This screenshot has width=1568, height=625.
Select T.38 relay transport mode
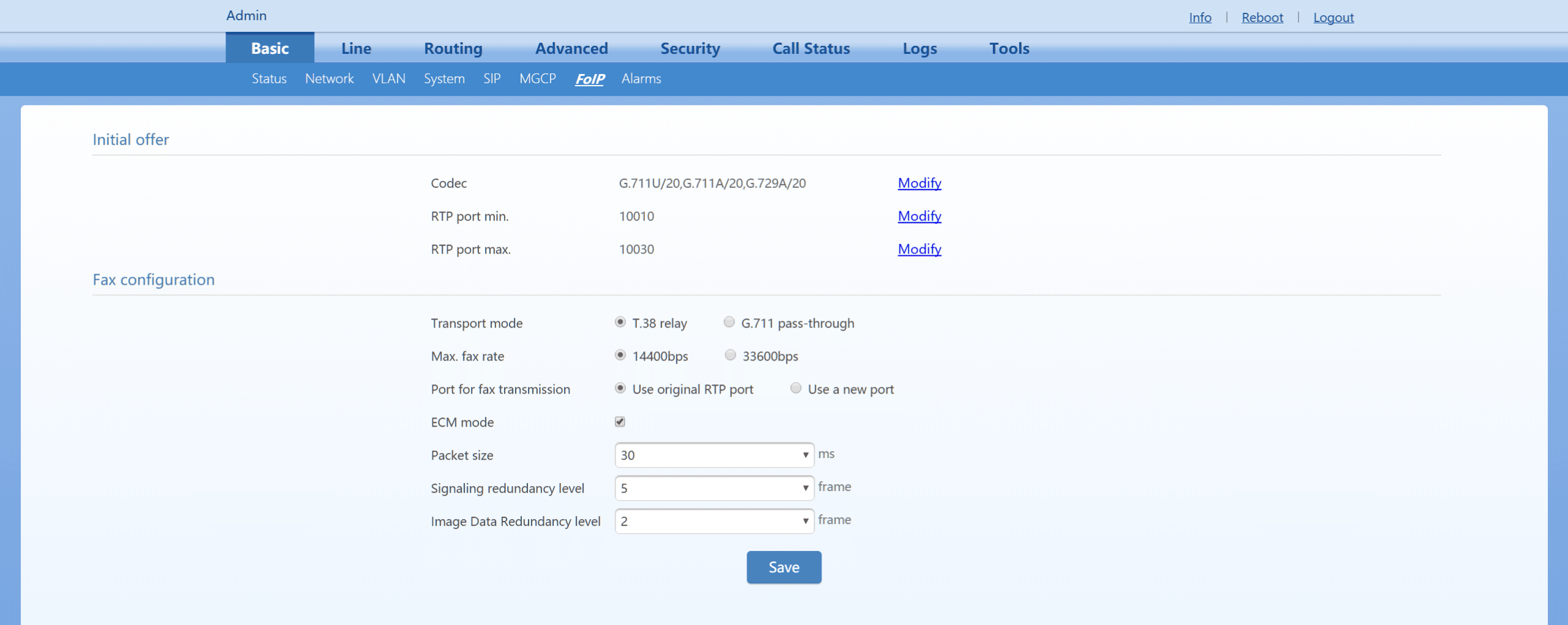tap(620, 322)
